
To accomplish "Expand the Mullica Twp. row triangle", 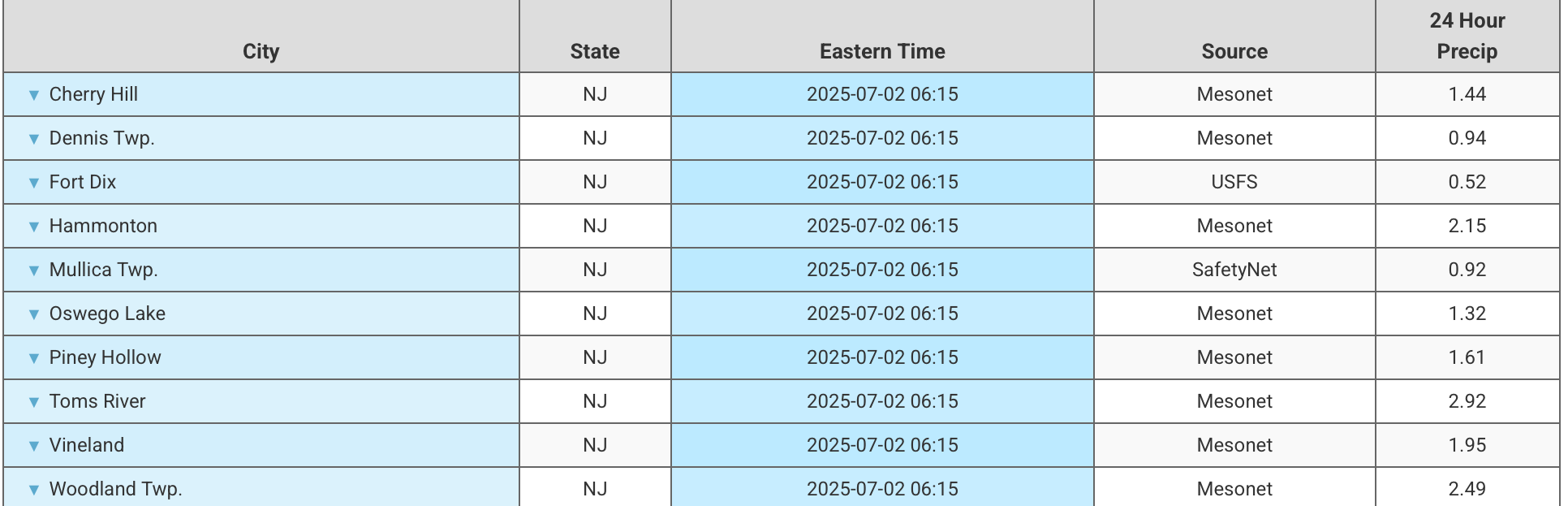I will tap(34, 270).
